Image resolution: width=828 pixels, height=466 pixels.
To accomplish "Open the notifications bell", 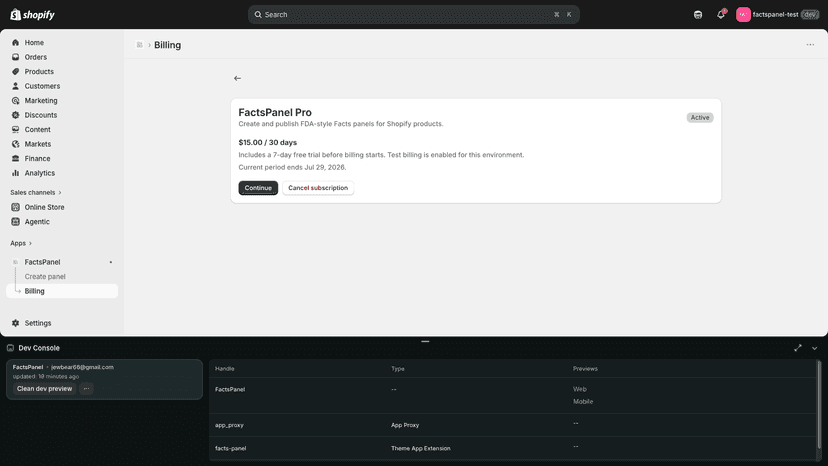I will tap(721, 14).
